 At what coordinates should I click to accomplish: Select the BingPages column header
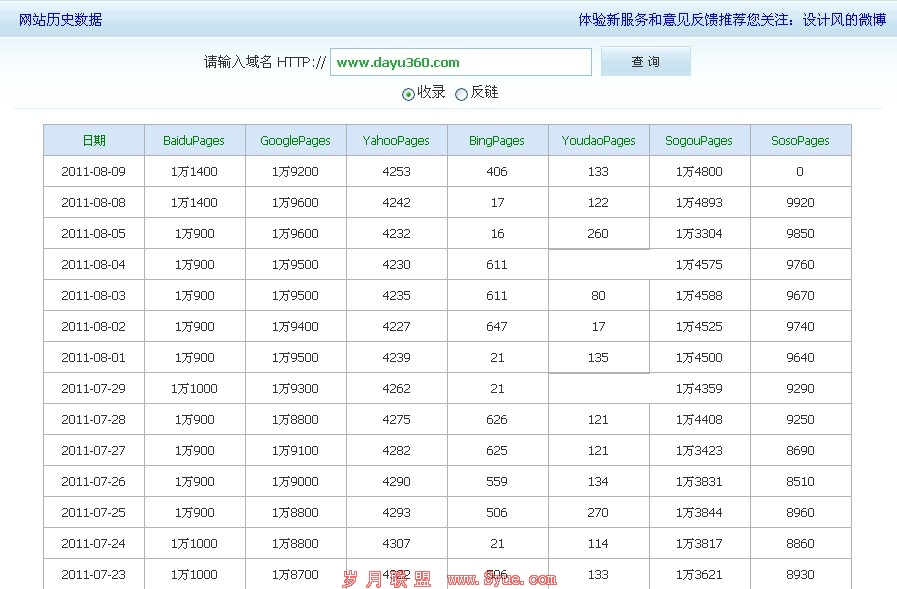[x=497, y=141]
